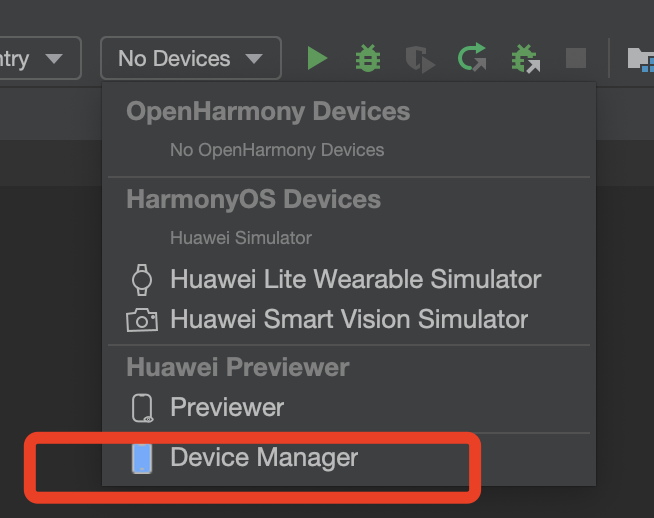Attach debugger using bug-with-arrow icon
Screen dimensions: 654x518
[x=524, y=59]
